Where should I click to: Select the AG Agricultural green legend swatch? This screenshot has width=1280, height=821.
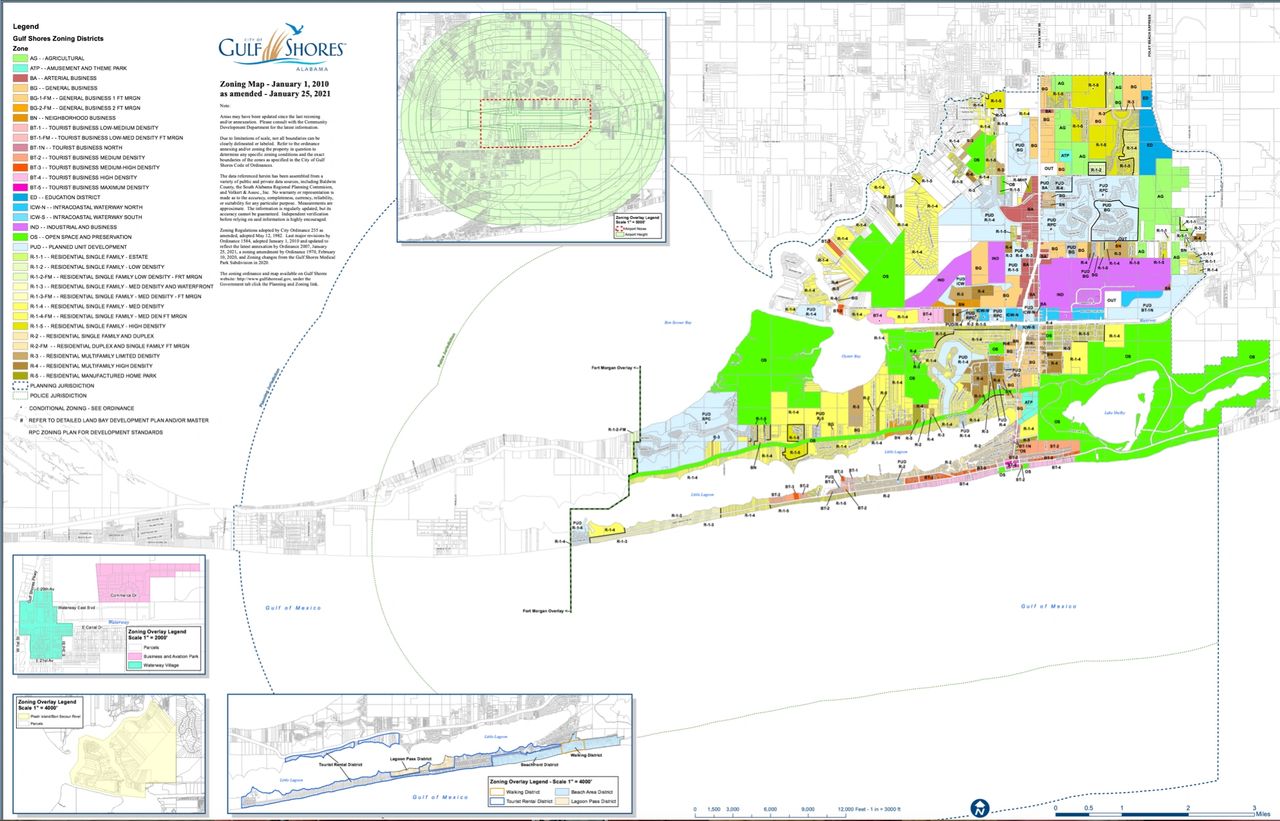coord(19,59)
